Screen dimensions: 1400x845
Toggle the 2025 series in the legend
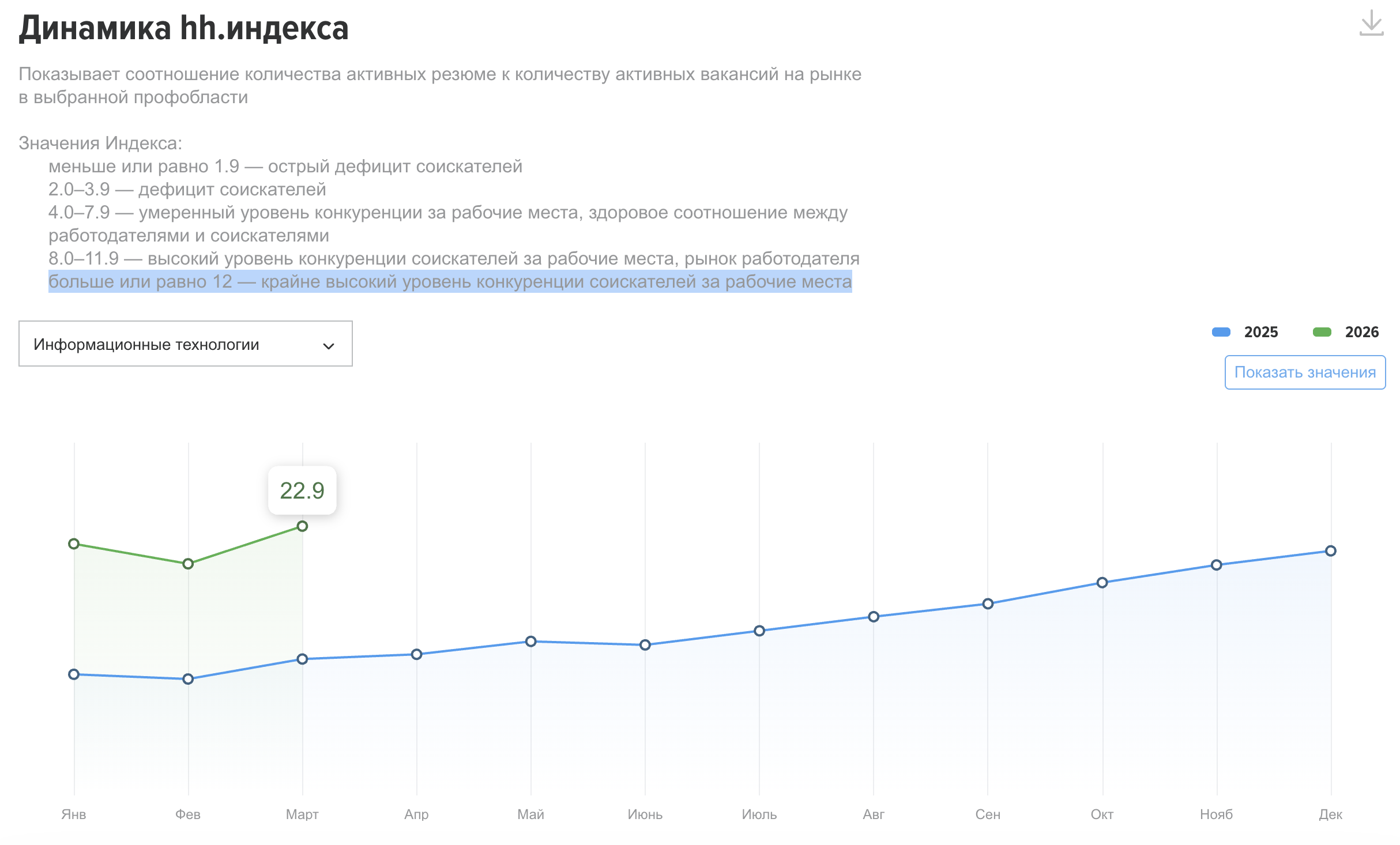(x=1245, y=332)
